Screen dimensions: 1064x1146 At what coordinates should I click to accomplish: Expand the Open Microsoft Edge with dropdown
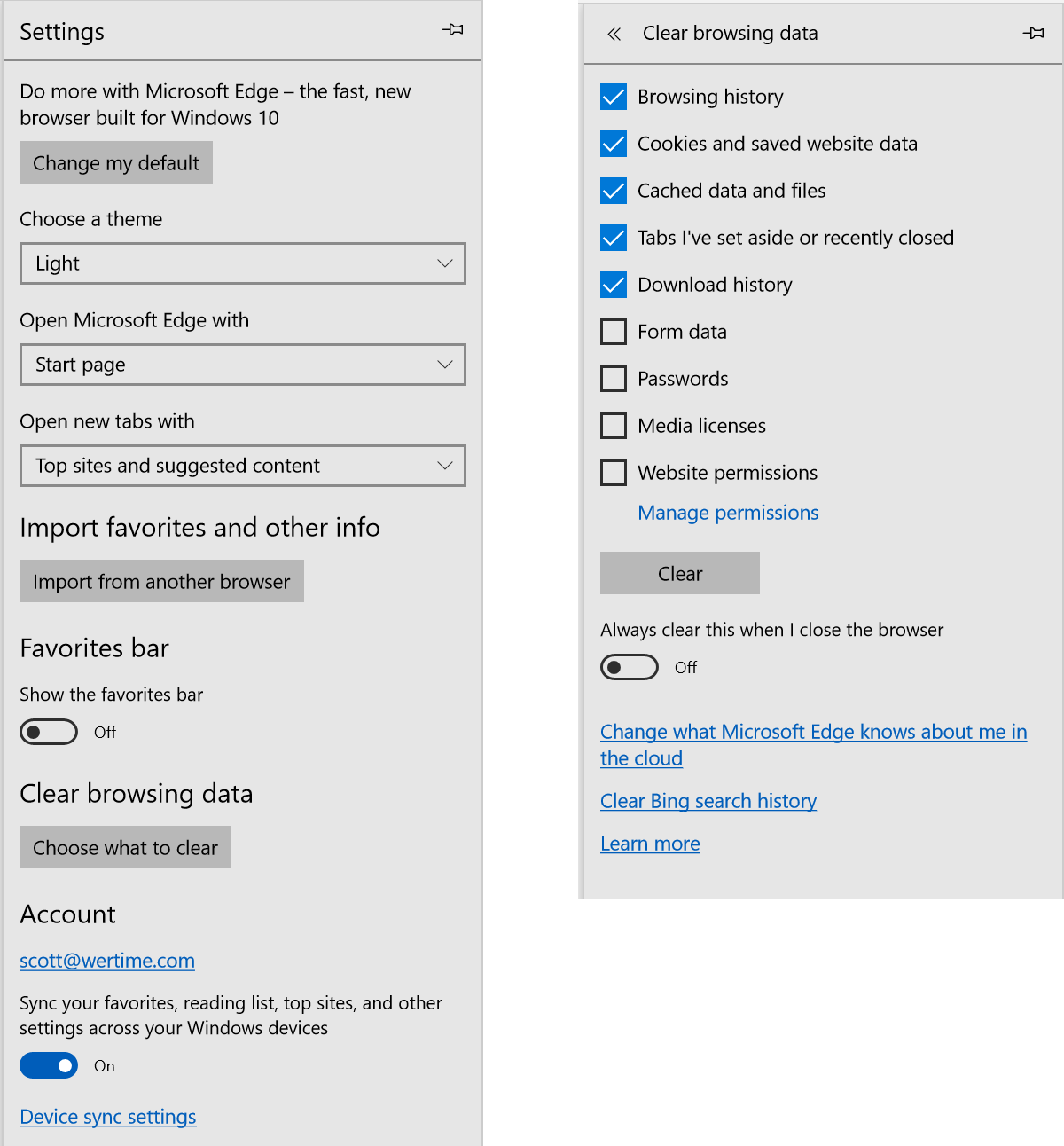[242, 365]
